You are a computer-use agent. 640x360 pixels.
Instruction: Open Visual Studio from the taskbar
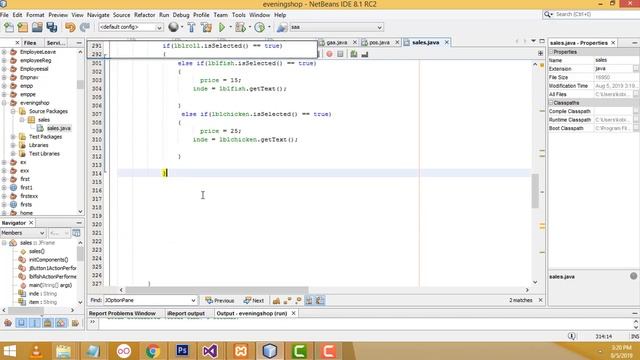click(x=211, y=351)
